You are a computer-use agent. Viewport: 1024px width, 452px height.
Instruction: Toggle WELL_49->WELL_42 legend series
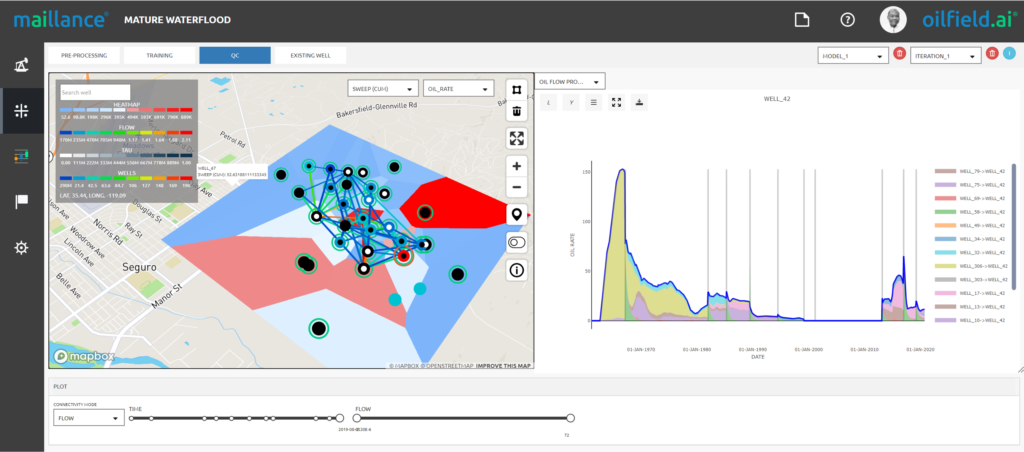coord(970,225)
